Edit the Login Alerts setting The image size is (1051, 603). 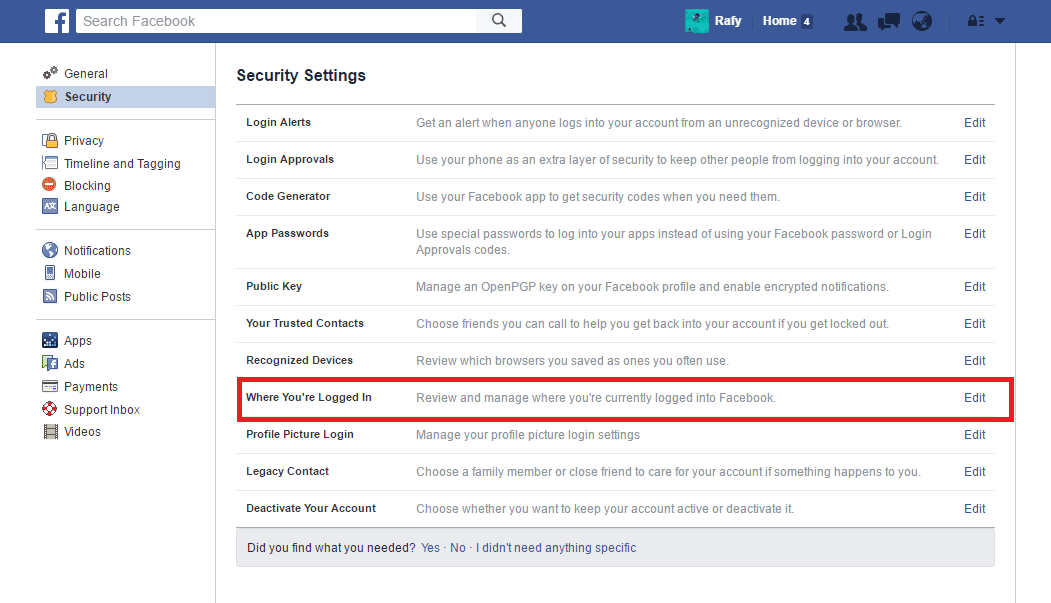pos(974,122)
